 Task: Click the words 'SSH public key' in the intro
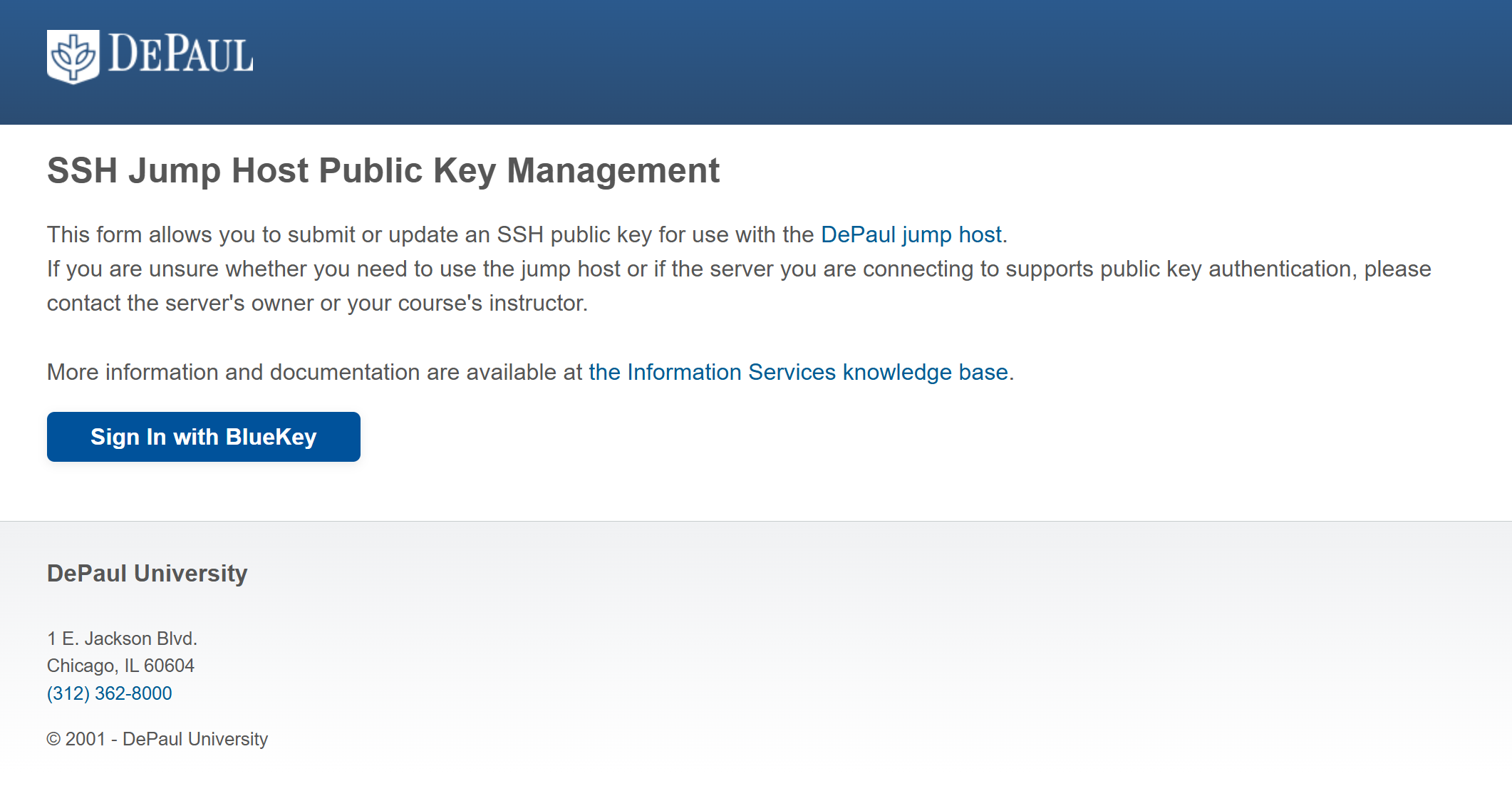tap(574, 234)
